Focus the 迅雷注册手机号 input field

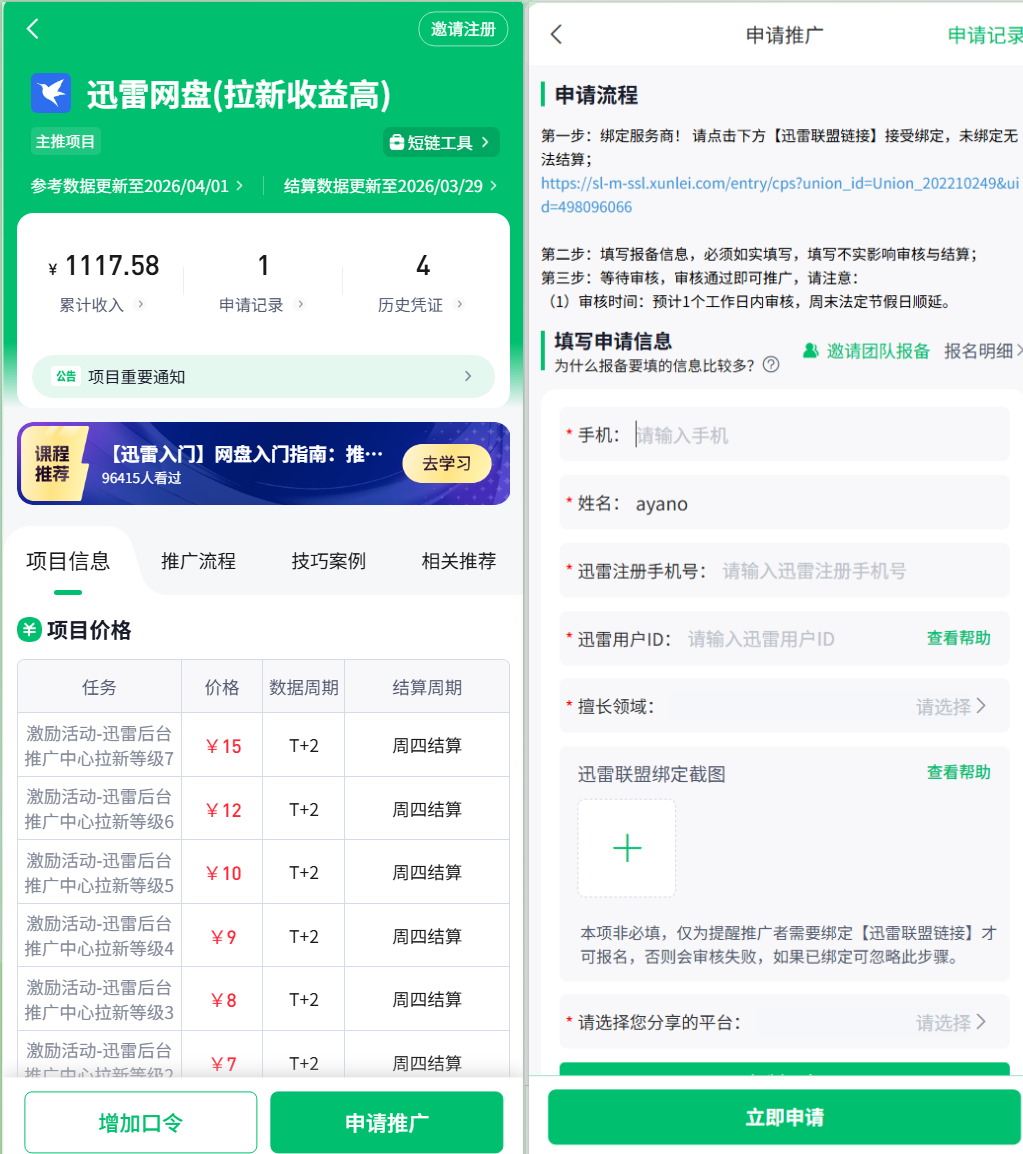[x=784, y=571]
